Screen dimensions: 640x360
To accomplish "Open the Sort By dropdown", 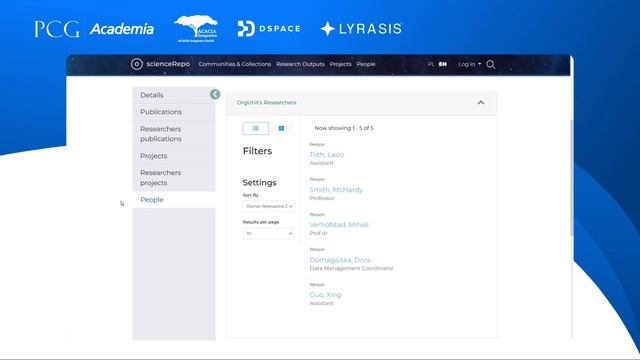I will click(268, 206).
